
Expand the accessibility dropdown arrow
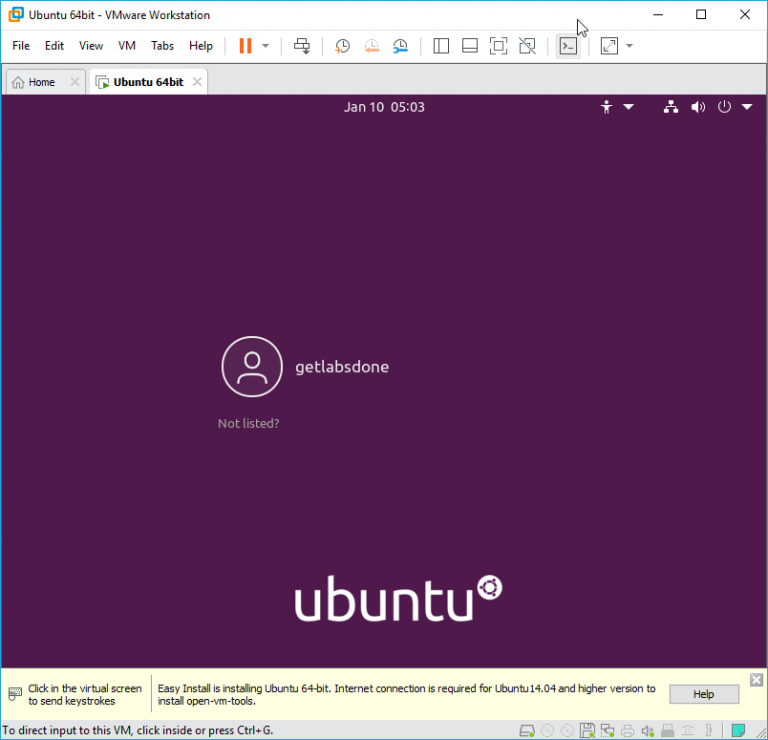point(628,107)
